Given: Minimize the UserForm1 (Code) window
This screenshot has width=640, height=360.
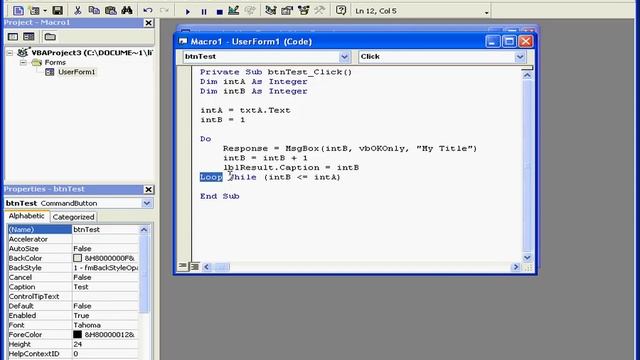Looking at the screenshot, I should click(x=493, y=41).
